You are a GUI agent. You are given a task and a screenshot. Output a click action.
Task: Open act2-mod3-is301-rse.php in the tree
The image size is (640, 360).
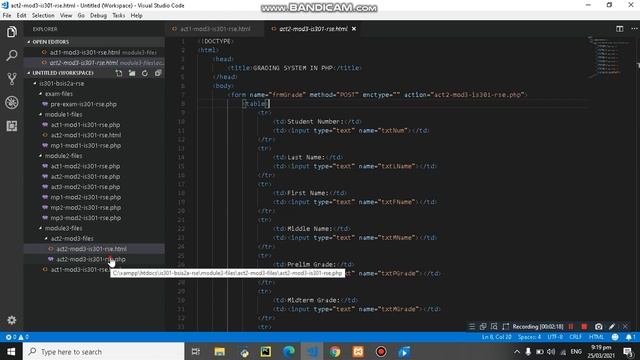pos(91,259)
